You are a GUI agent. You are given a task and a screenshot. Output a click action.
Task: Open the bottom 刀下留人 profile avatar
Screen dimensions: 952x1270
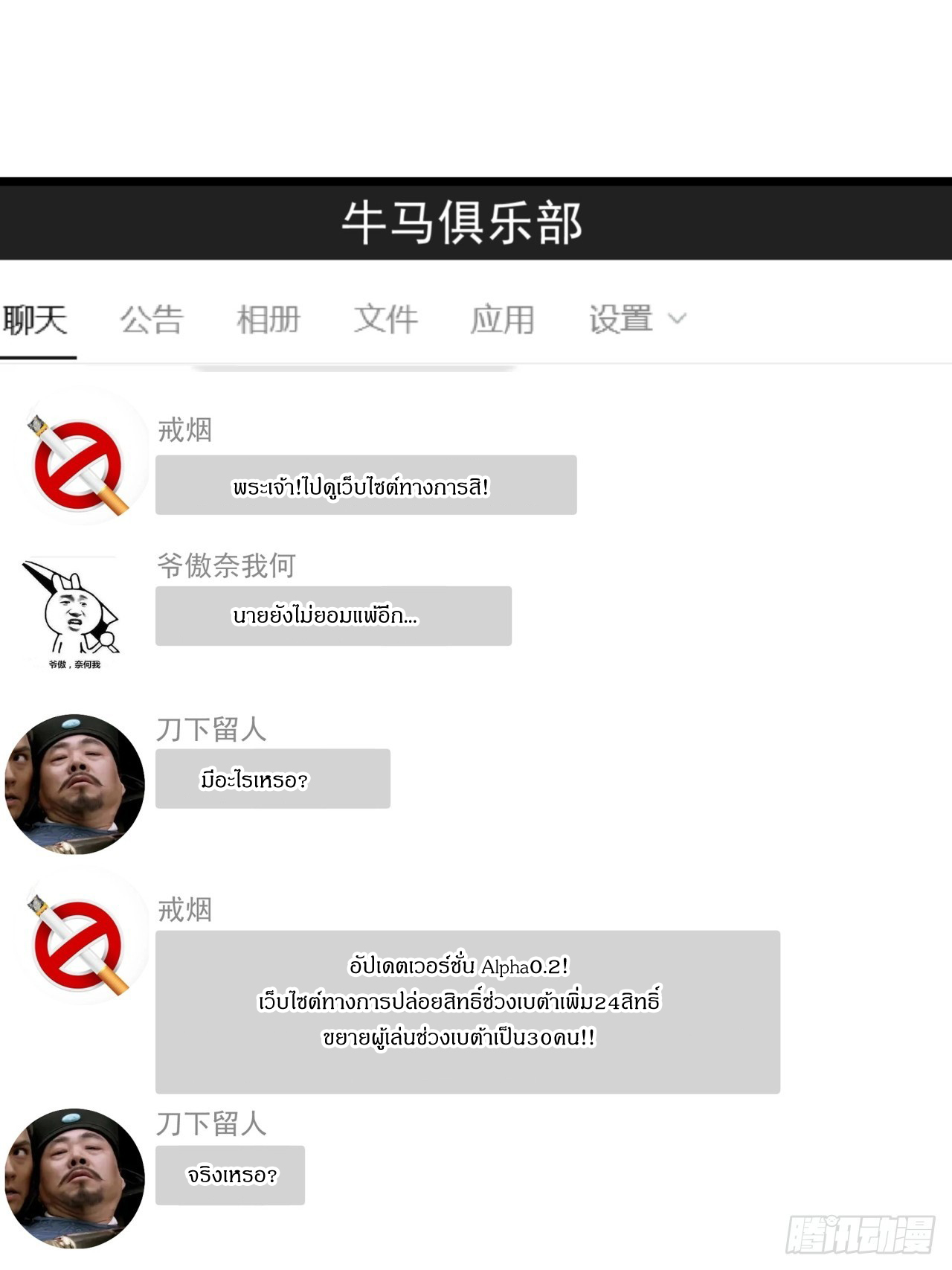pos(74,1178)
